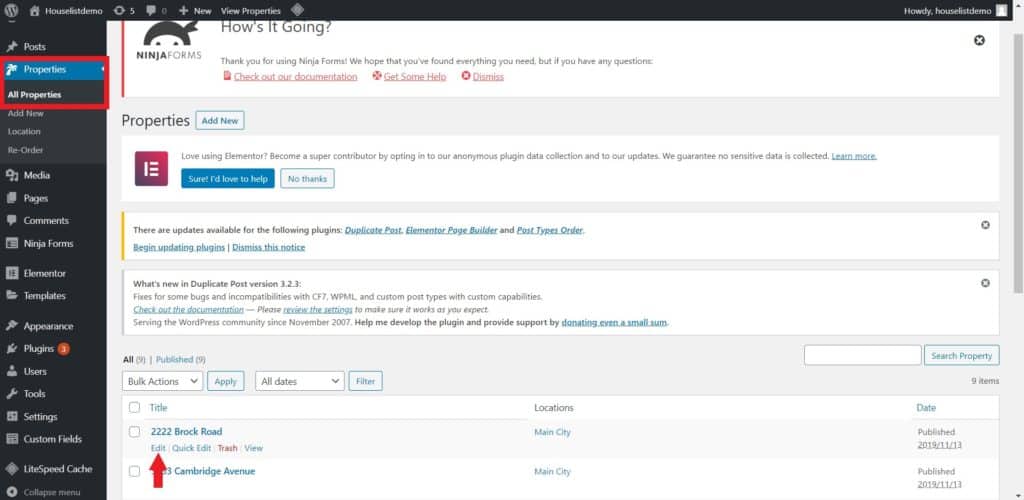Open the comments bubble showing 0

pyautogui.click(x=156, y=10)
